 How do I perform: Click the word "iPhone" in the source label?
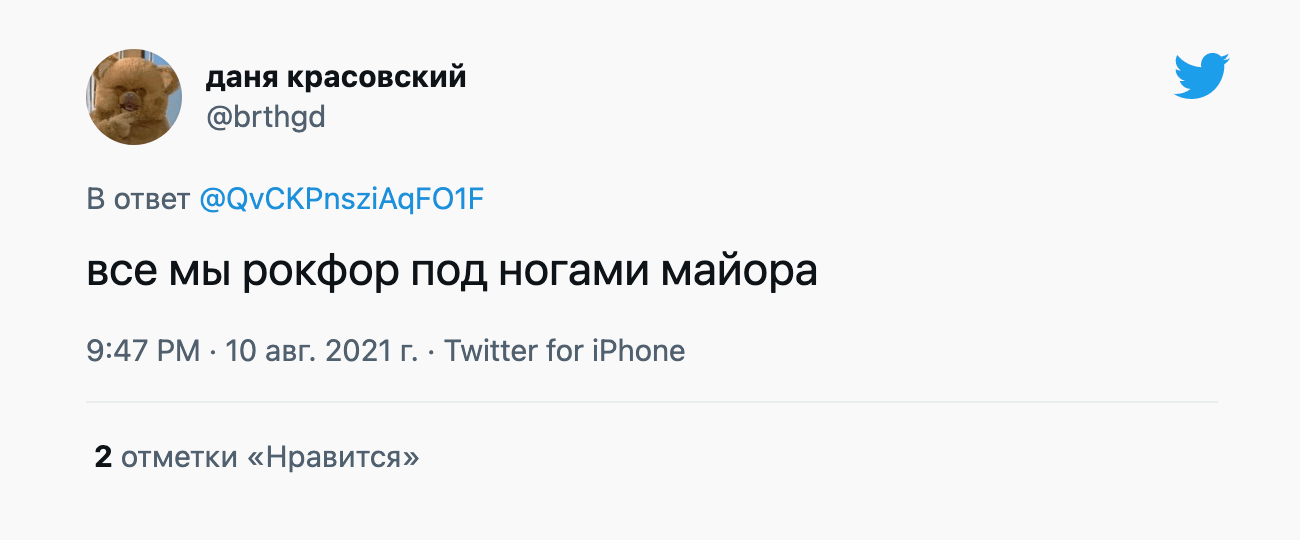[x=640, y=352]
